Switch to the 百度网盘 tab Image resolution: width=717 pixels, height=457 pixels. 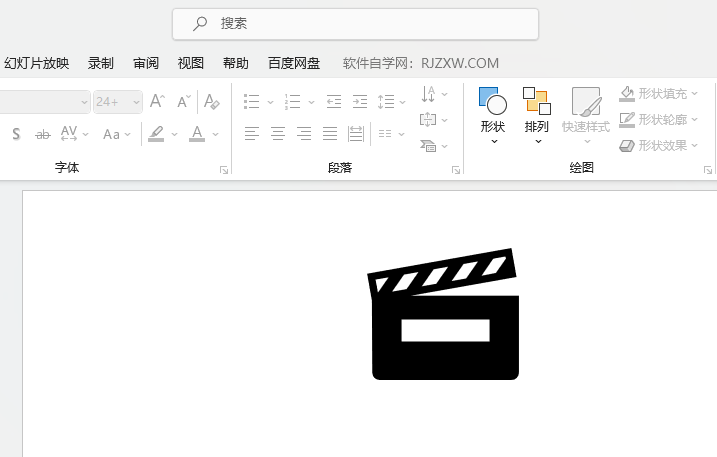coord(294,63)
